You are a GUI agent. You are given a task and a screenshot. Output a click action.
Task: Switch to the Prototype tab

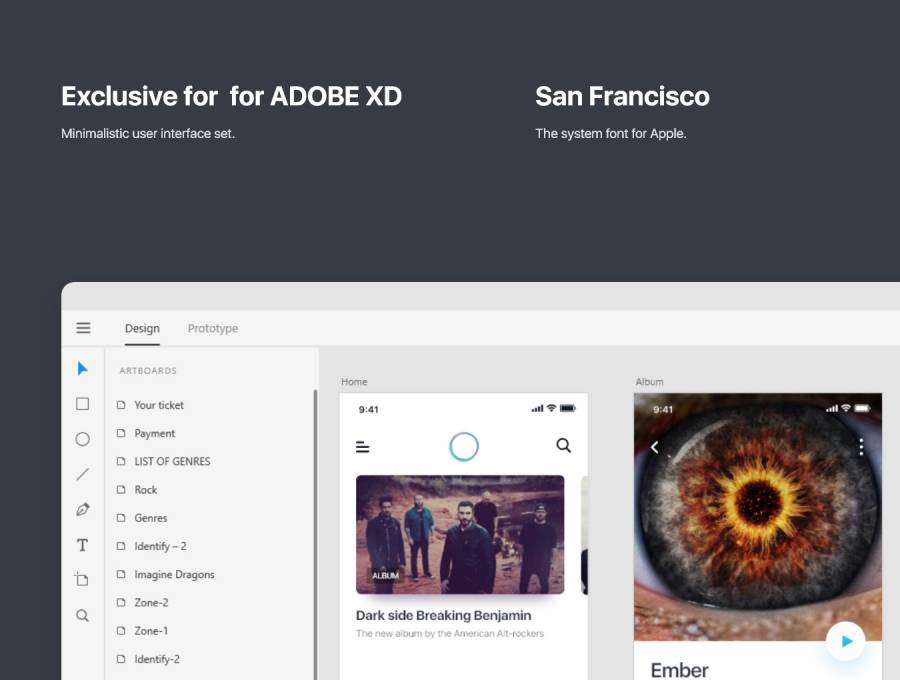click(x=212, y=329)
